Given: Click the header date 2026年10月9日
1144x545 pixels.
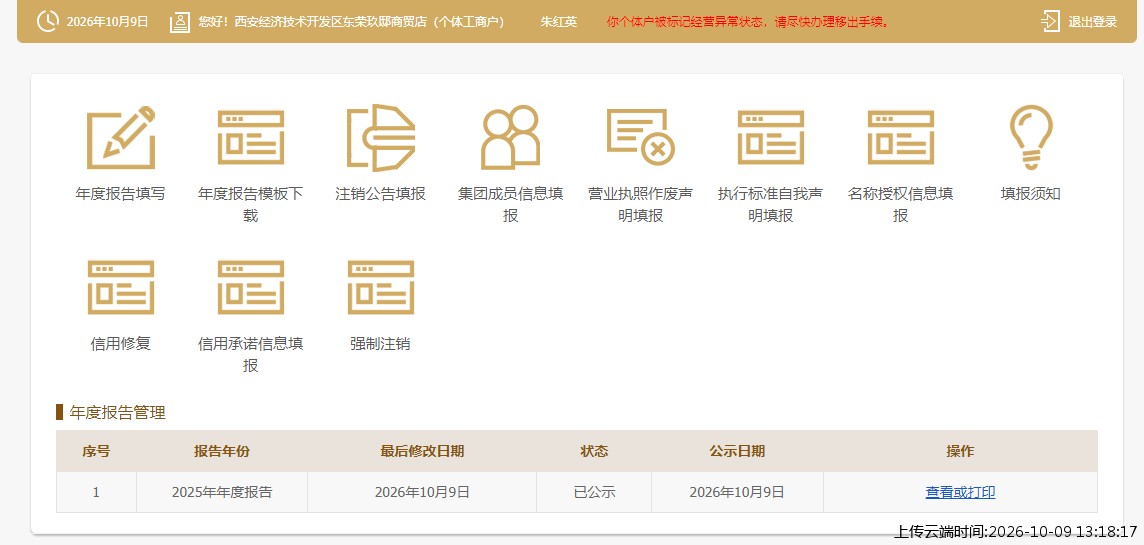Looking at the screenshot, I should [x=107, y=22].
